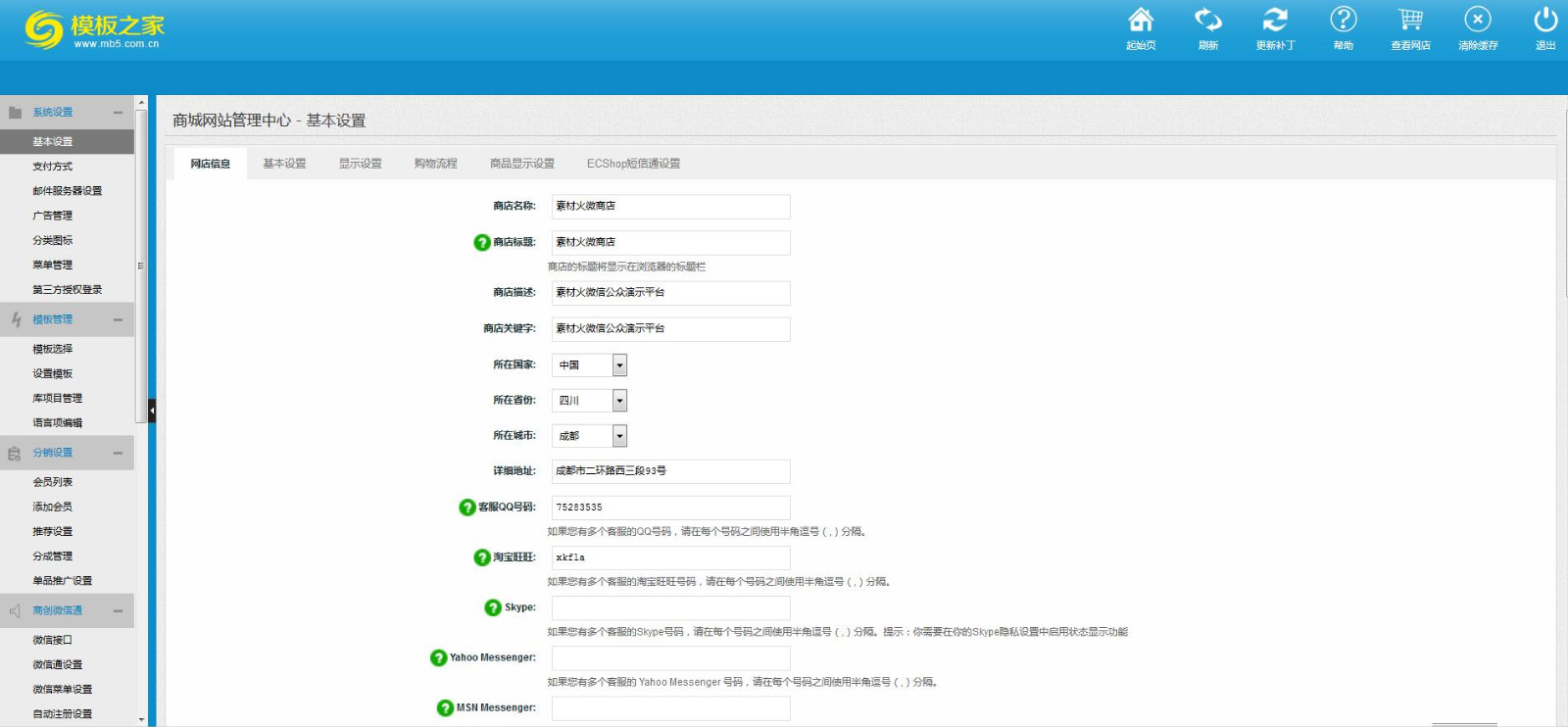Show the hint icon beside 客服QQ号码
The image size is (1568, 727).
click(467, 508)
